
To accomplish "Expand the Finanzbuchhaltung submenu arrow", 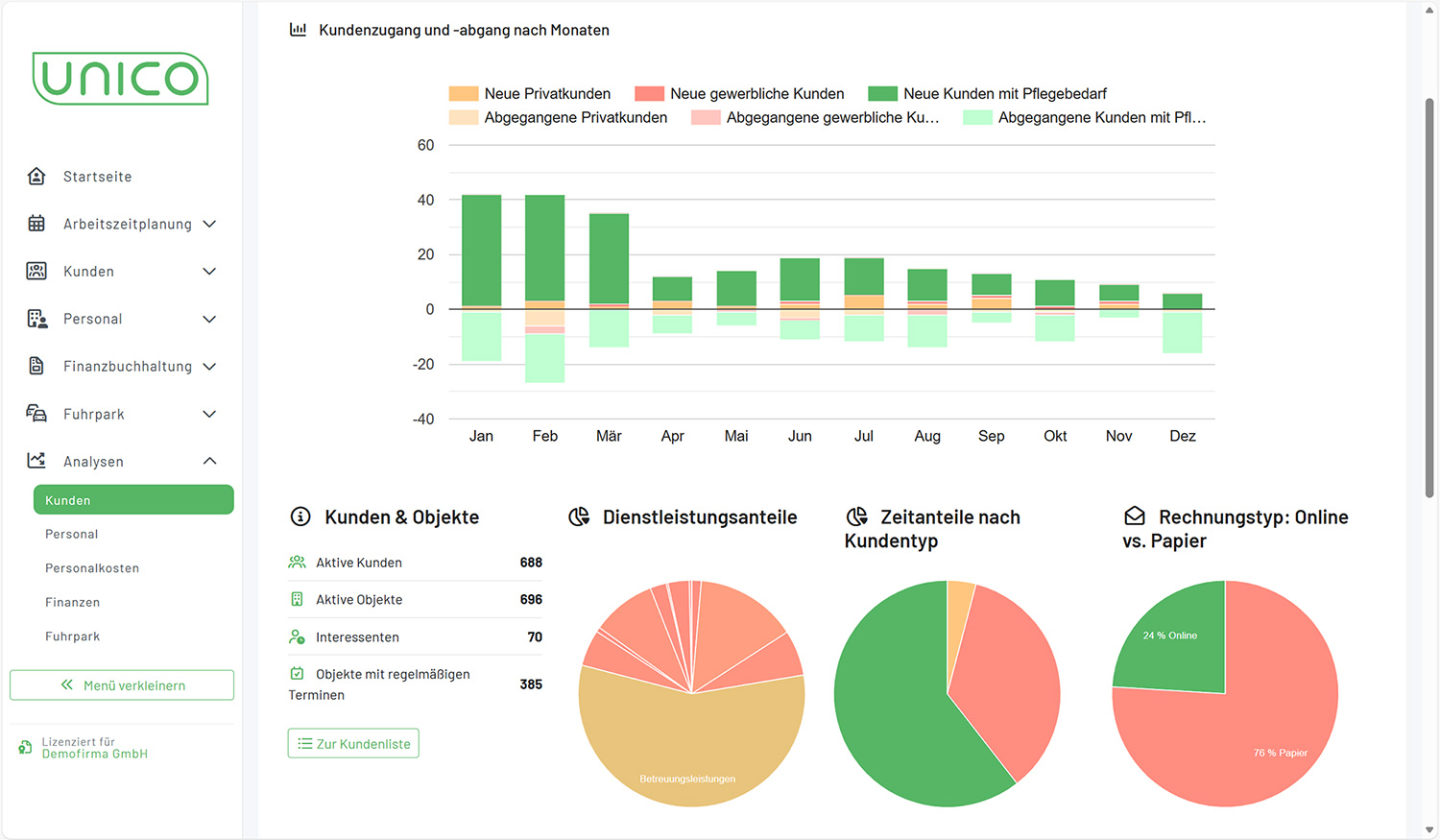I will pos(209,366).
